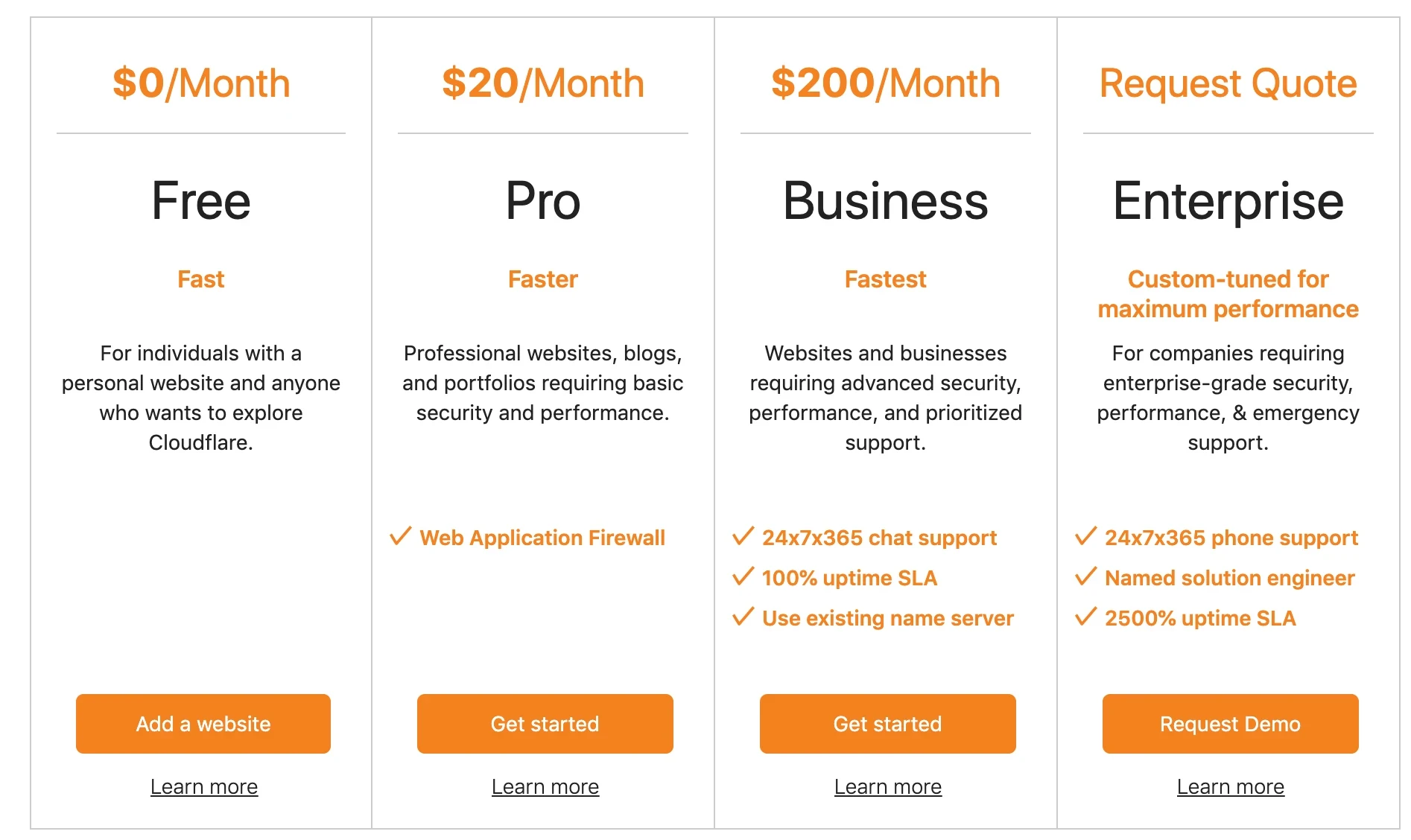Click the checkmark beside Web Application Firewall
The width and height of the screenshot is (1411, 840).
(x=401, y=536)
